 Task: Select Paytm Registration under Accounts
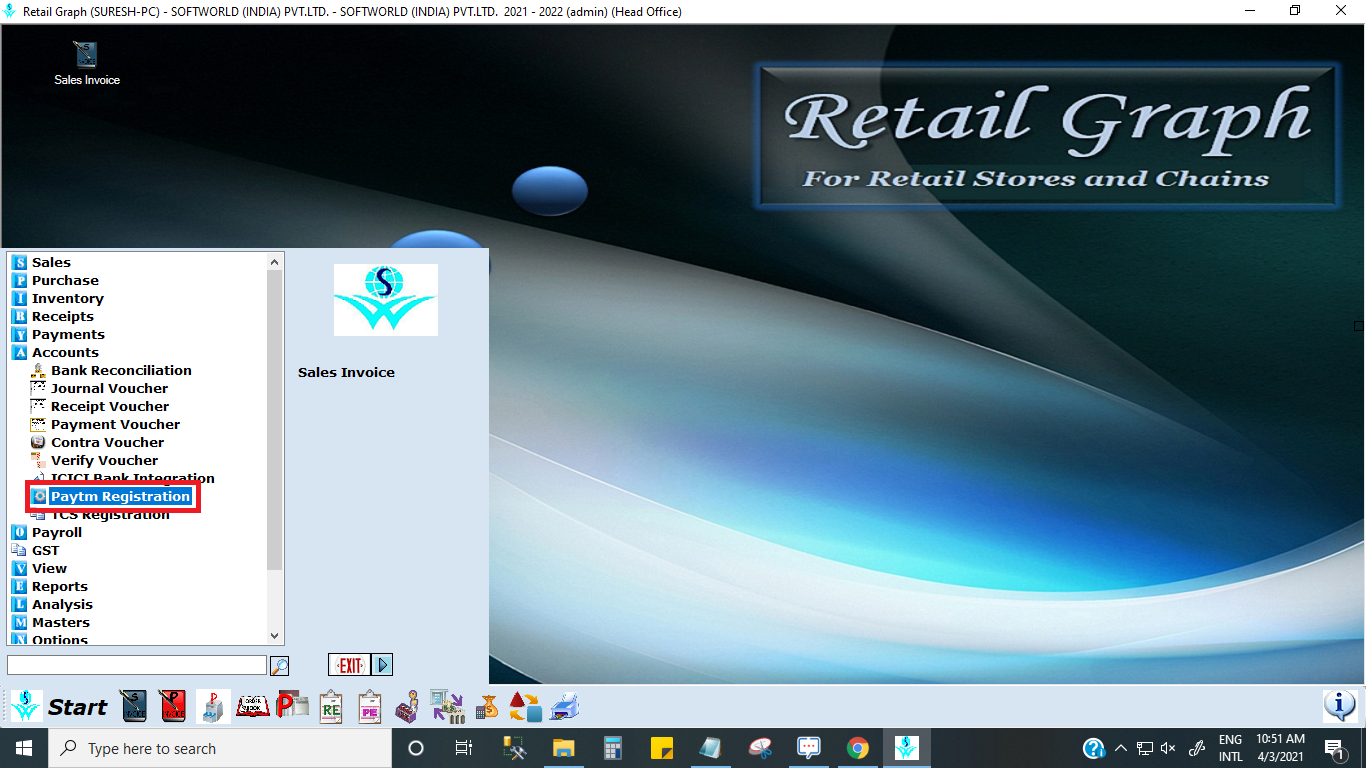click(120, 496)
